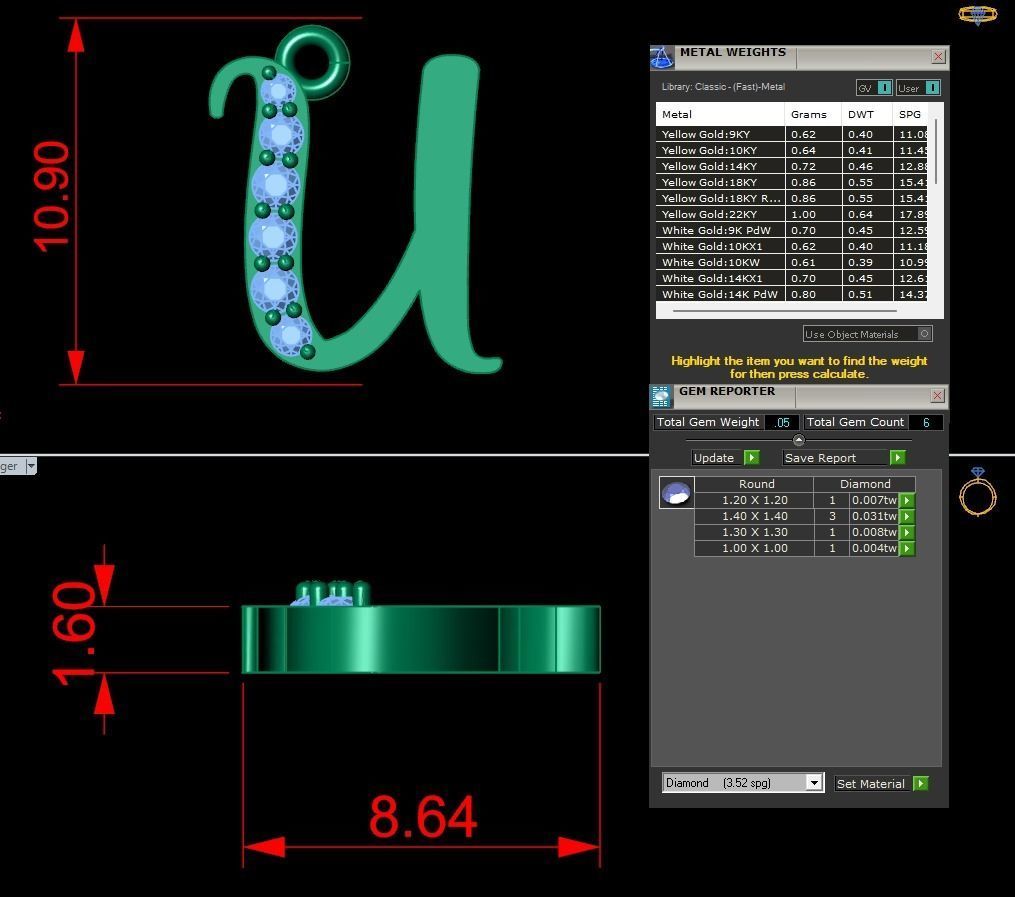The width and height of the screenshot is (1015, 897).
Task: Click the 1.40 X 1.40 gem size cell
Action: click(x=754, y=516)
